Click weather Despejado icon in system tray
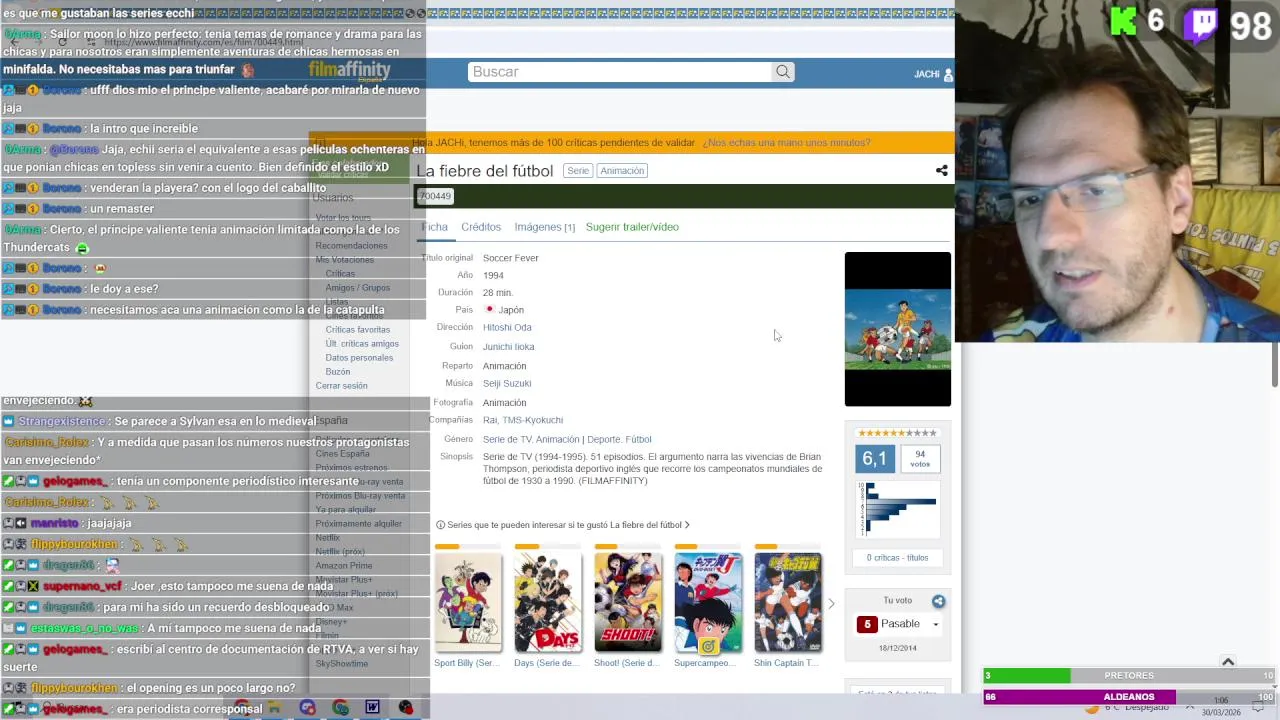 [1092, 708]
